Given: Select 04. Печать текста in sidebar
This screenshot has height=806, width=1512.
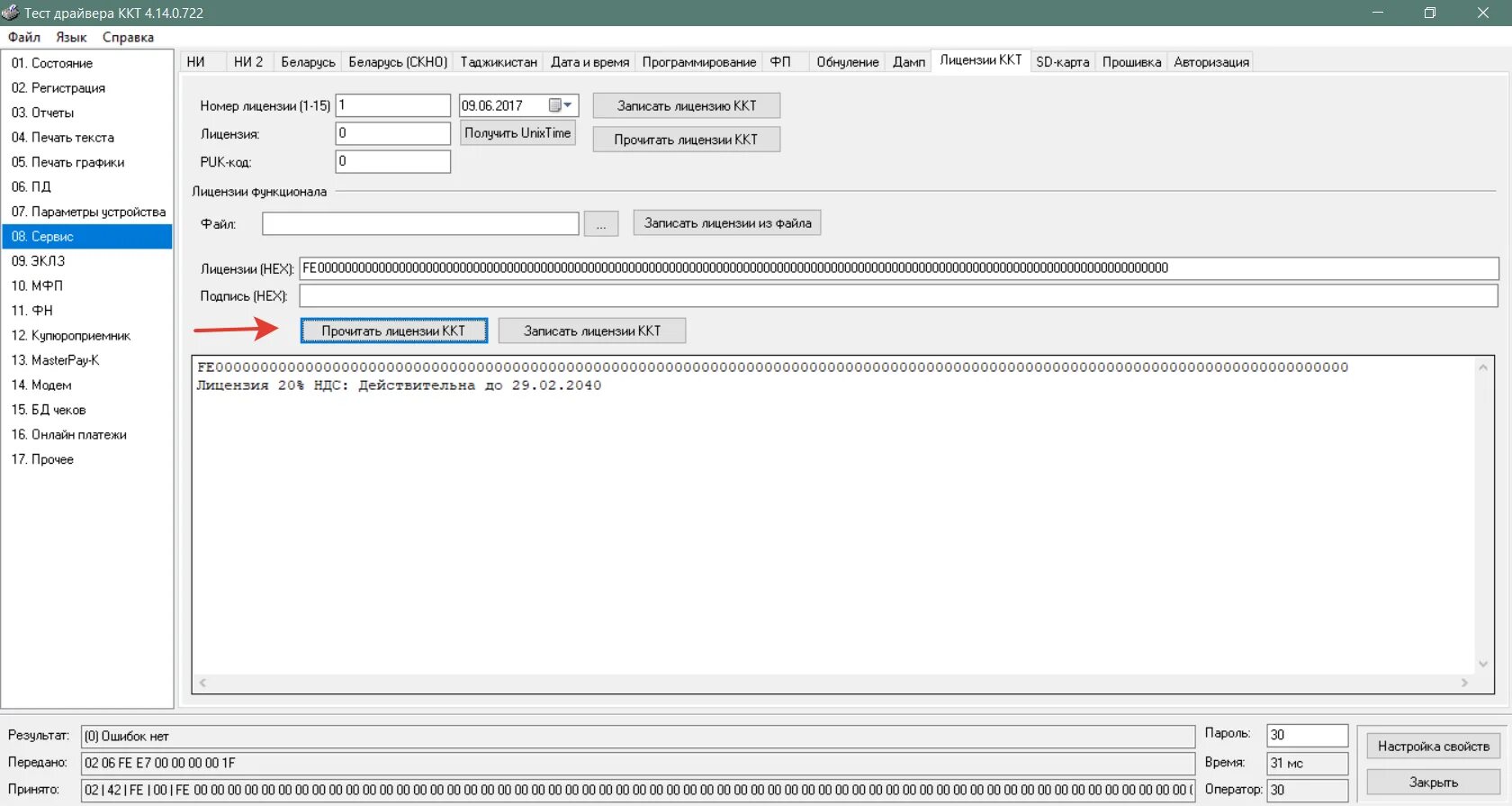Looking at the screenshot, I should tap(87, 137).
